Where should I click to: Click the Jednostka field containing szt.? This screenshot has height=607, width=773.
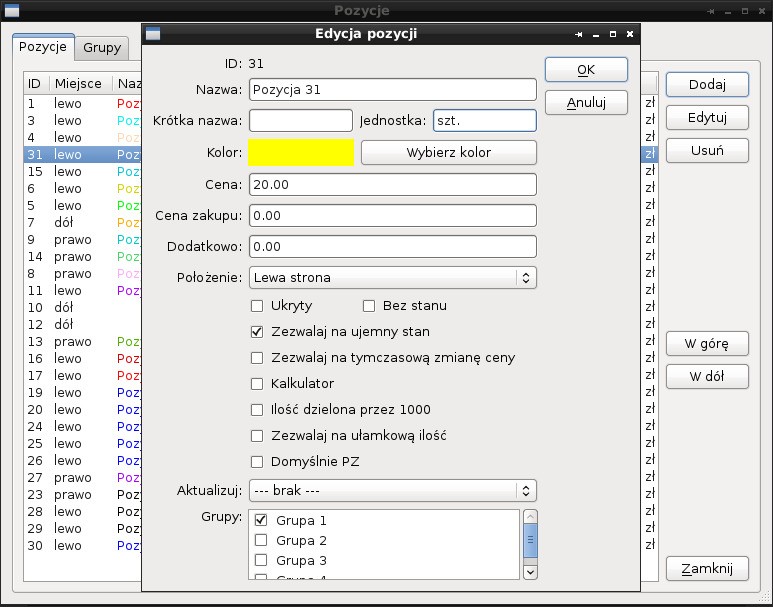pos(485,120)
